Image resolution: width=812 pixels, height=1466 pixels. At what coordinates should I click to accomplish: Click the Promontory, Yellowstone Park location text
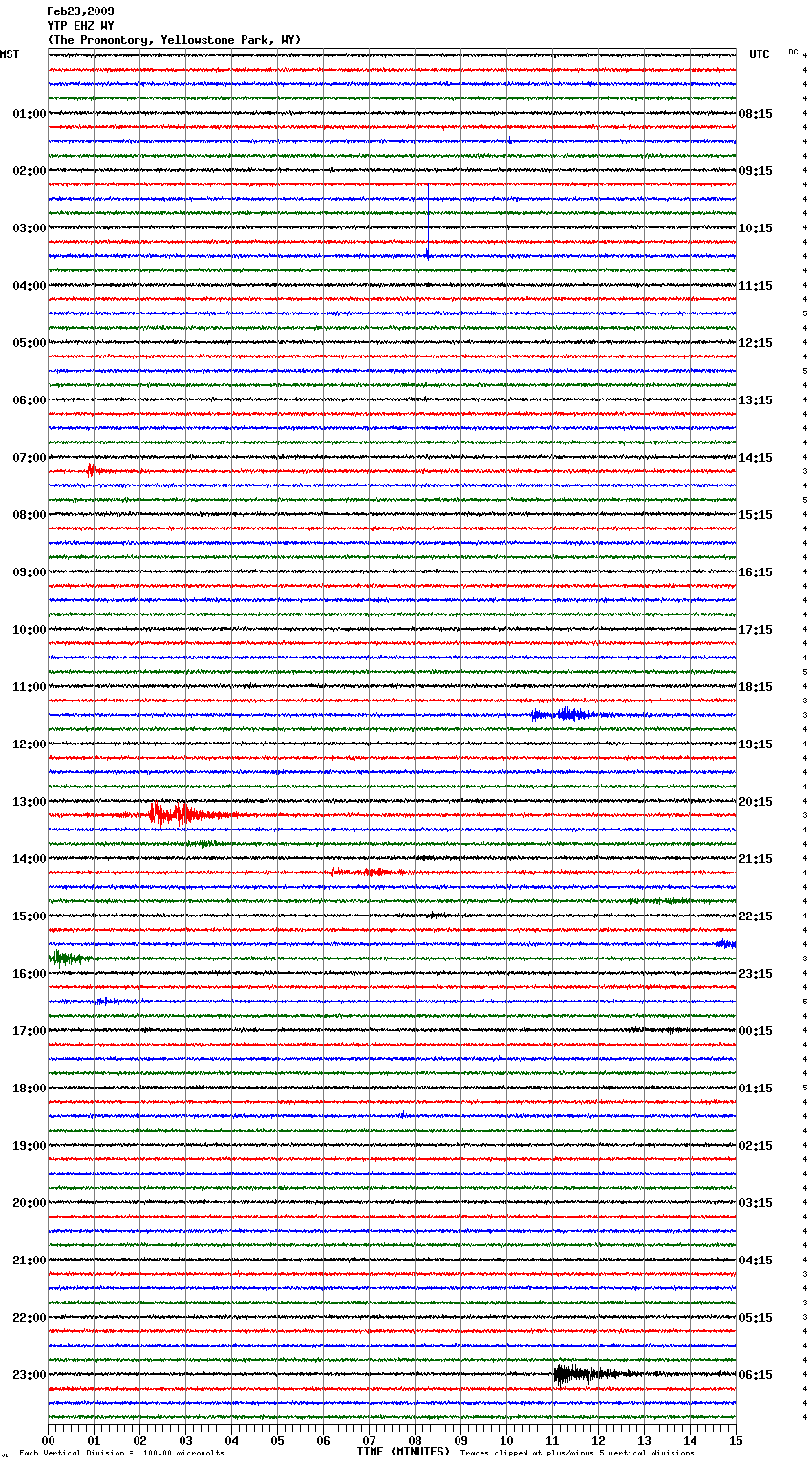coord(174,40)
